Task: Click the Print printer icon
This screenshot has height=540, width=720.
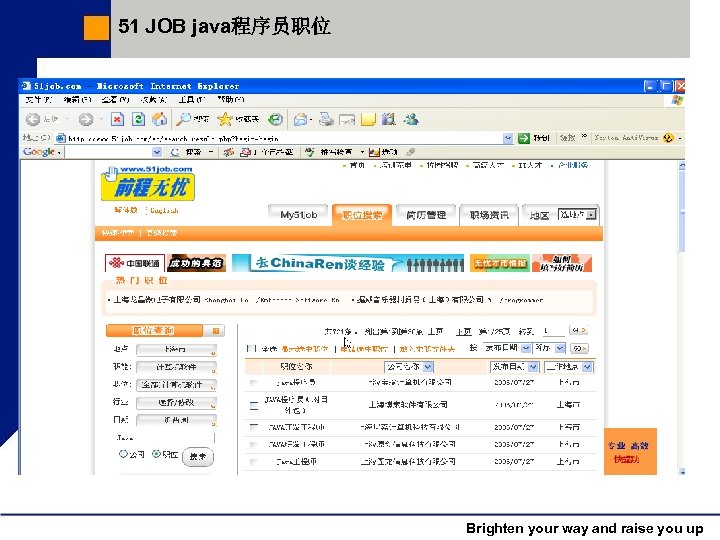Action: click(326, 119)
